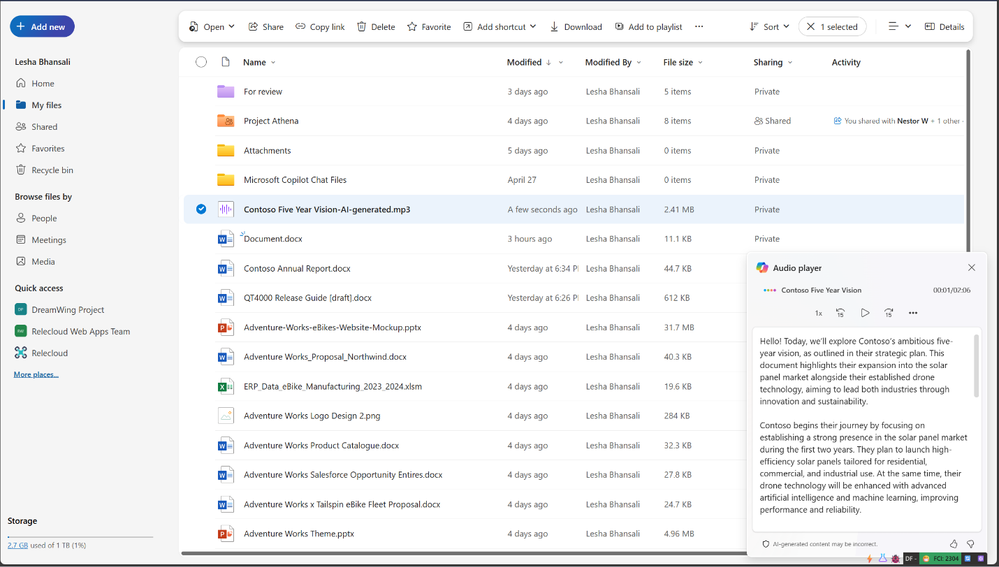Viewport: 999px width, 567px height.
Task: Open Adventure Works_Proposal_Northwind.docx
Action: 325,357
